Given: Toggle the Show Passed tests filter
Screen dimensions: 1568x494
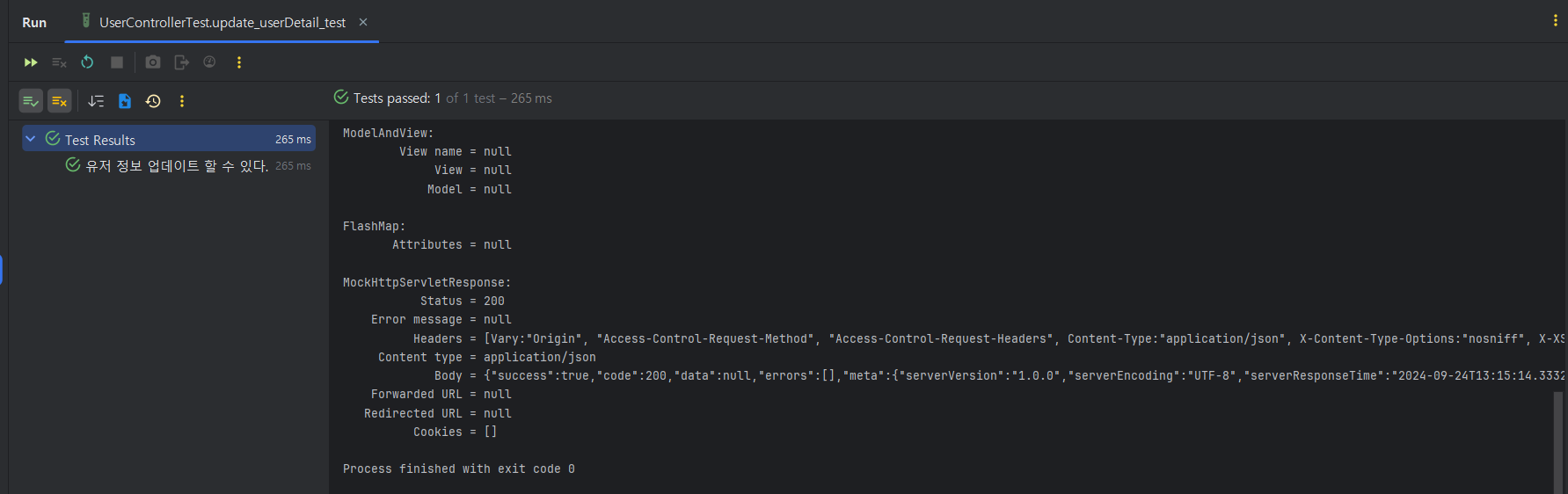Looking at the screenshot, I should [x=31, y=101].
